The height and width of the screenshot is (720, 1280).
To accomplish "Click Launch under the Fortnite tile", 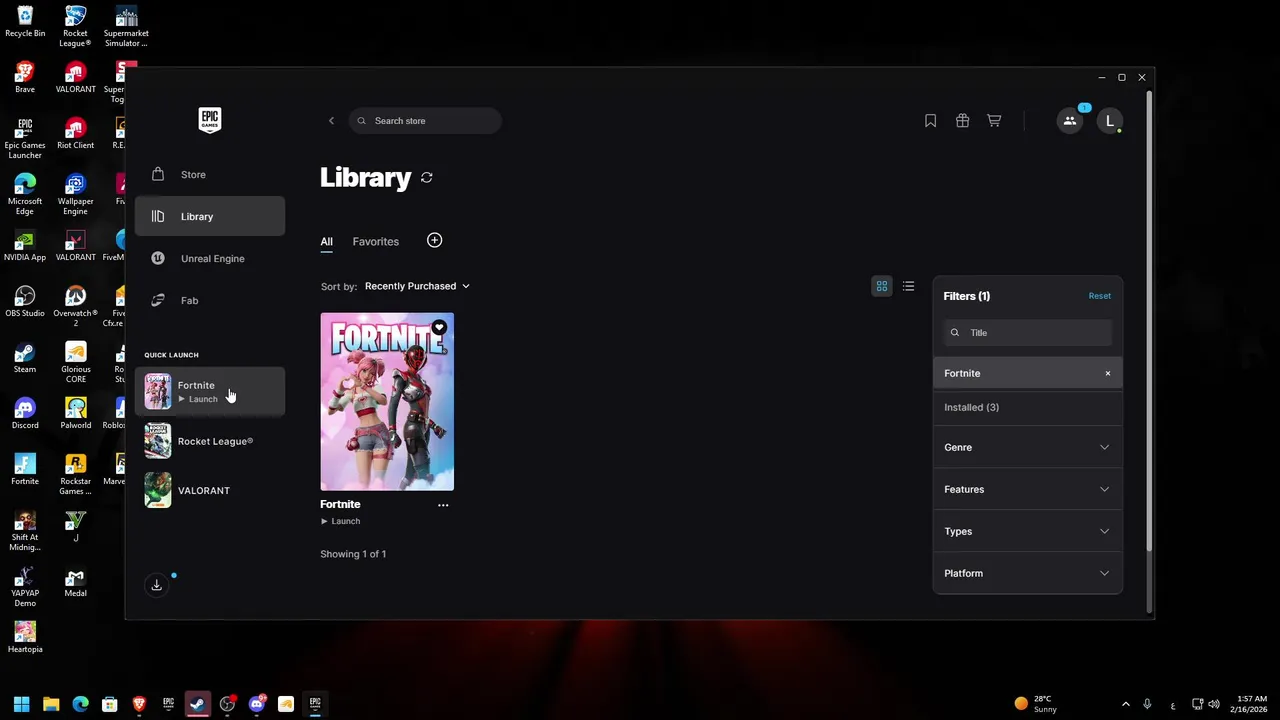I will [x=340, y=521].
